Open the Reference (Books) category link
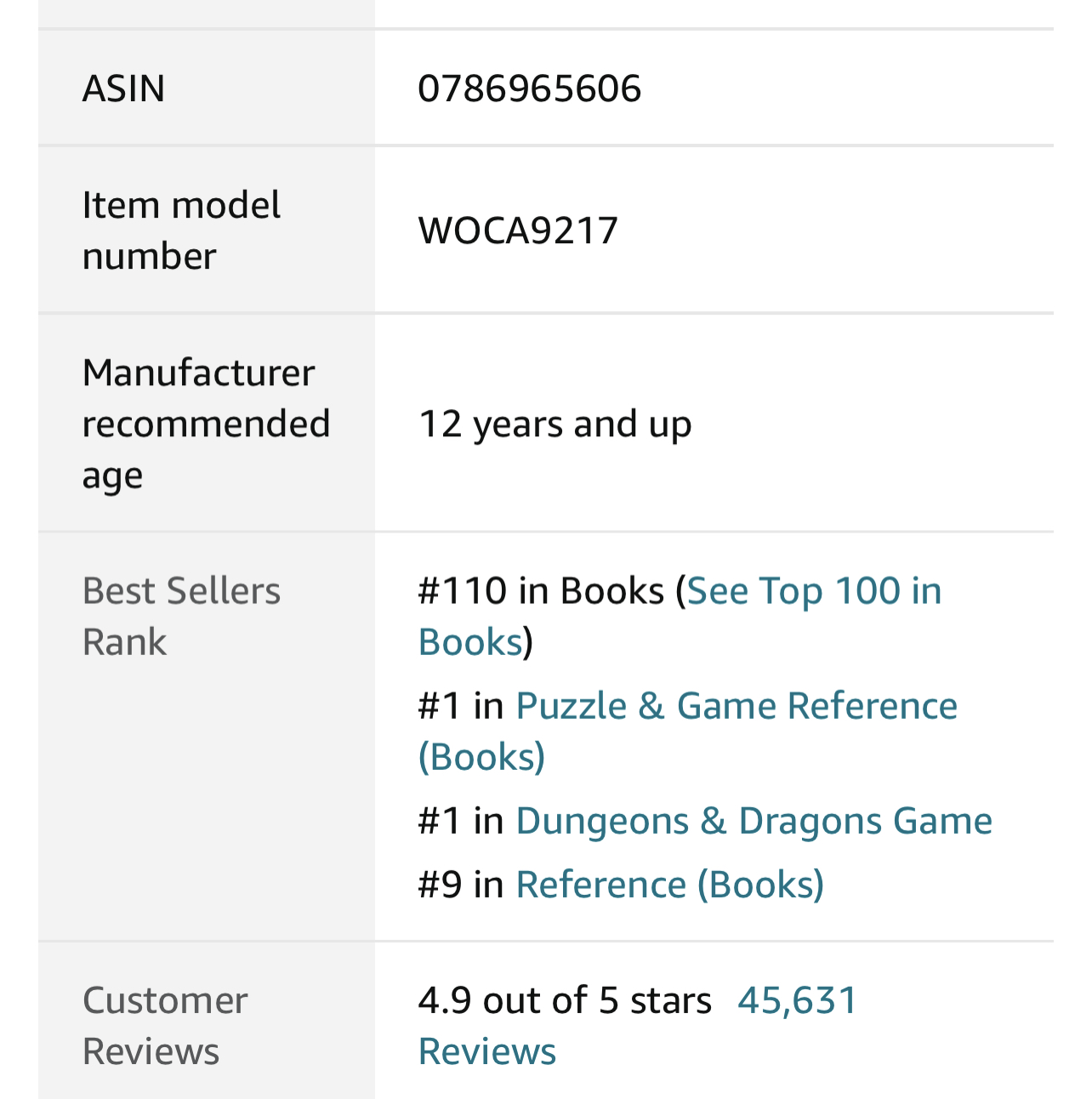The height and width of the screenshot is (1099, 1092). click(670, 885)
